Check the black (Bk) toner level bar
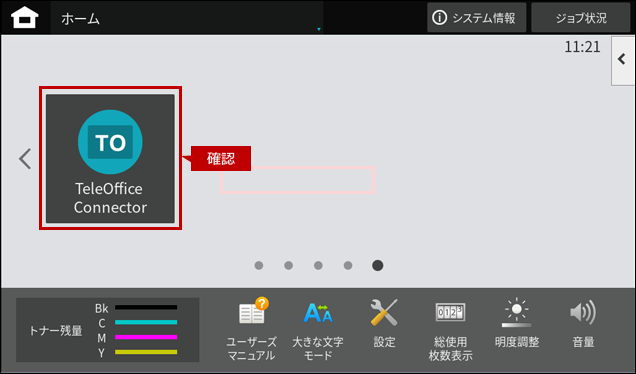The width and height of the screenshot is (636, 374). pos(146,307)
